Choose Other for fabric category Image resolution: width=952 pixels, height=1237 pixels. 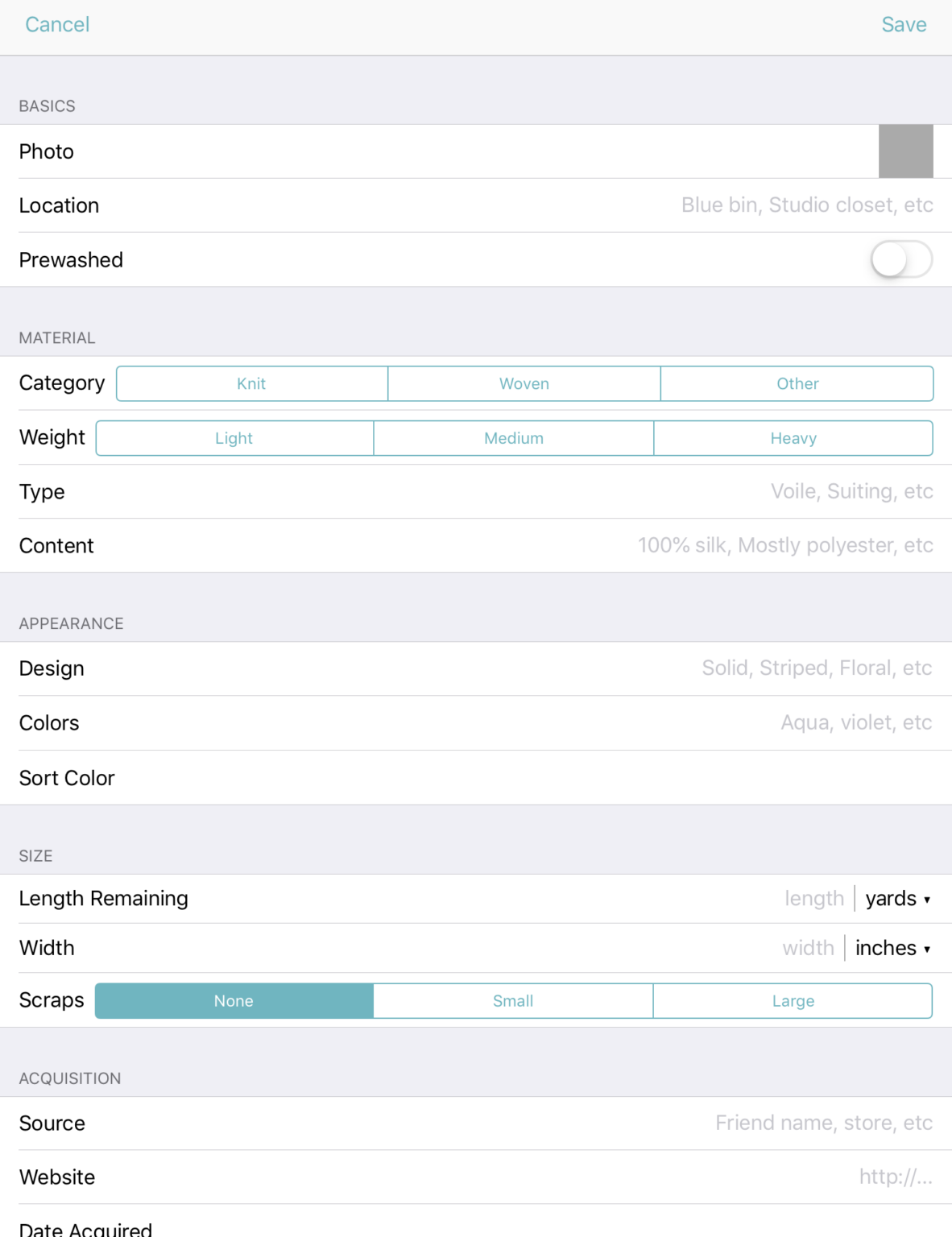[x=797, y=384]
